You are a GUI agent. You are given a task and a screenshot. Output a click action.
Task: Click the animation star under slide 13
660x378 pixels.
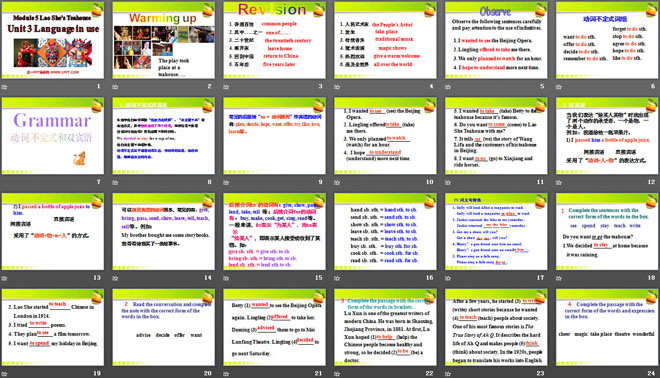point(4,278)
